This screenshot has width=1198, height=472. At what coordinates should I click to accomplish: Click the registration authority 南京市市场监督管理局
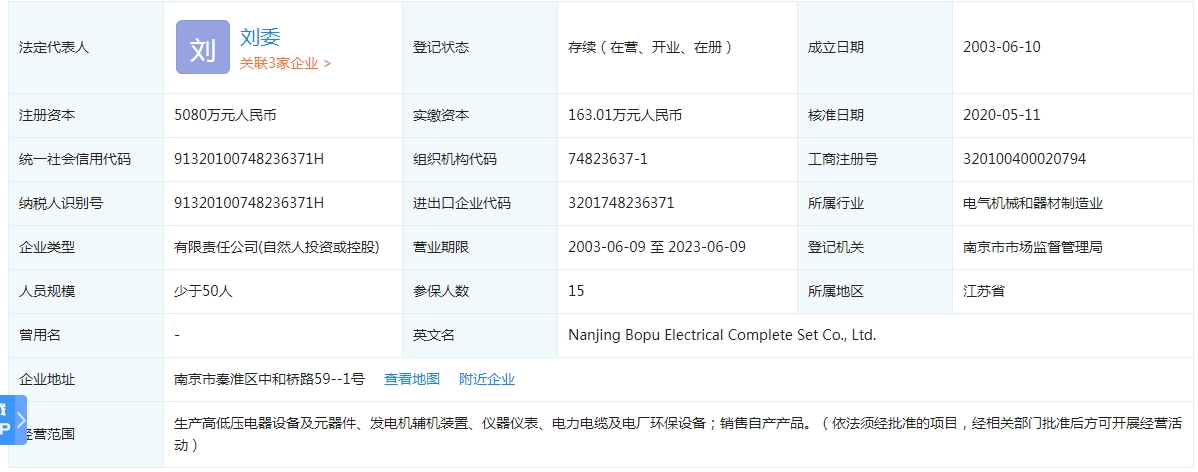[1032, 247]
